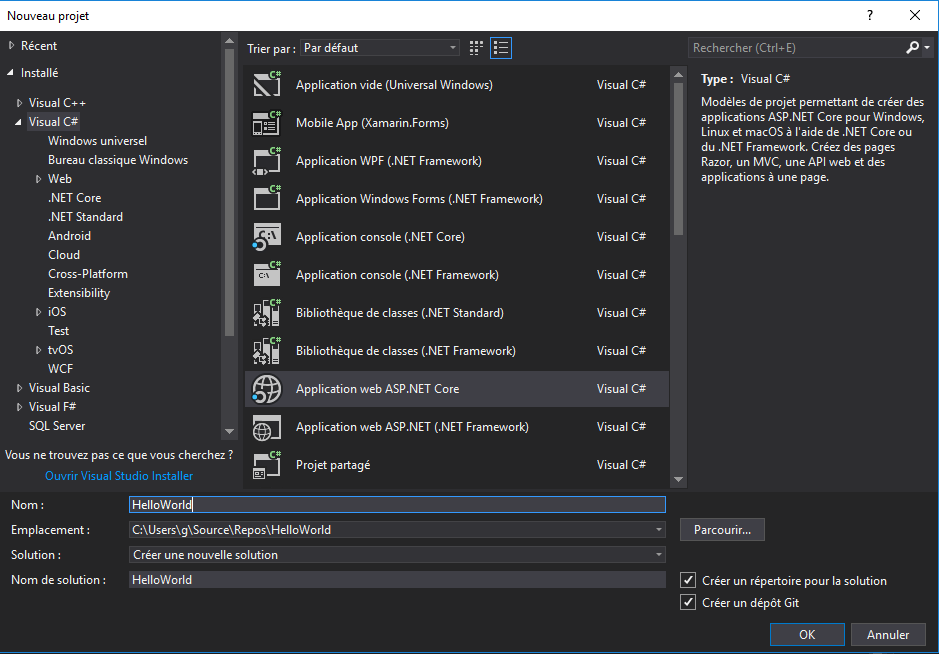Click the Rechercher search box
This screenshot has height=654, width=939.
coord(796,47)
